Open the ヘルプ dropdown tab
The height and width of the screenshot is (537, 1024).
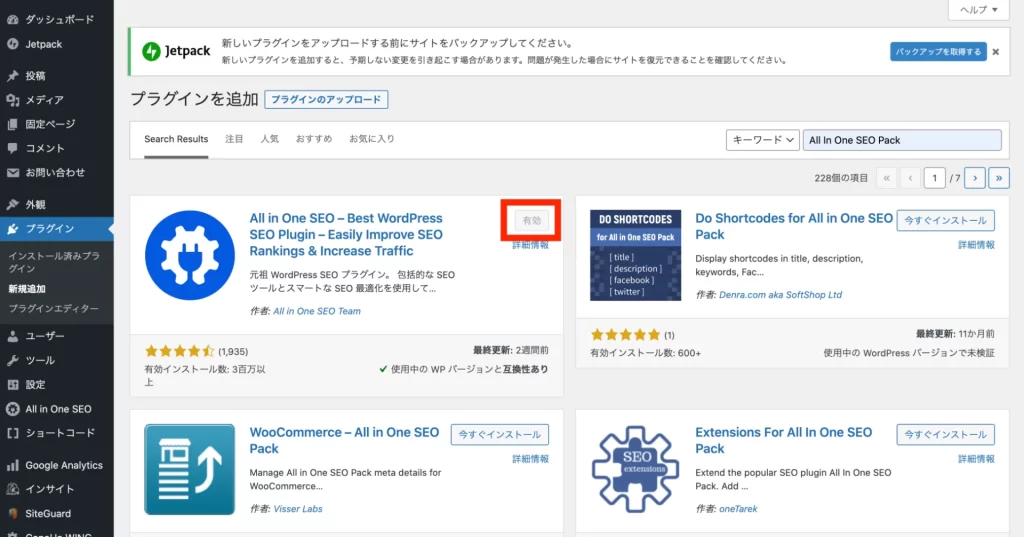(978, 9)
